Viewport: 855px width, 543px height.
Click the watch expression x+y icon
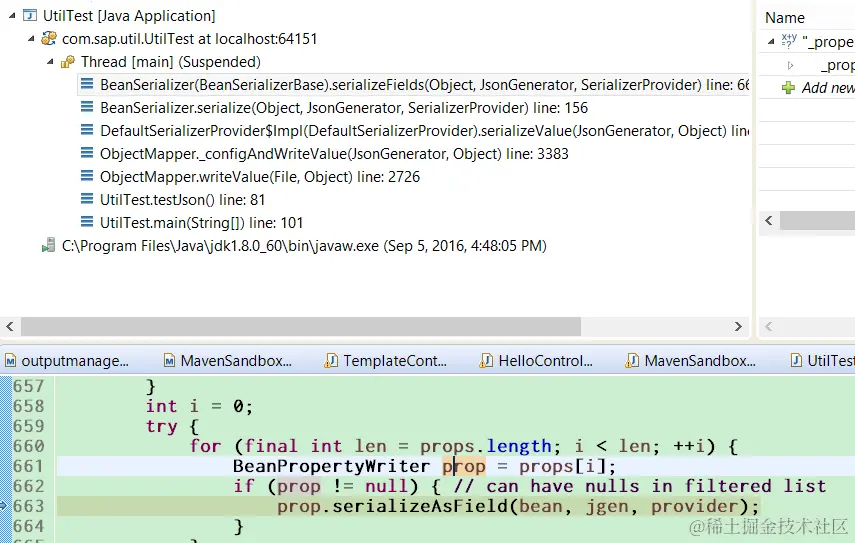tap(788, 40)
